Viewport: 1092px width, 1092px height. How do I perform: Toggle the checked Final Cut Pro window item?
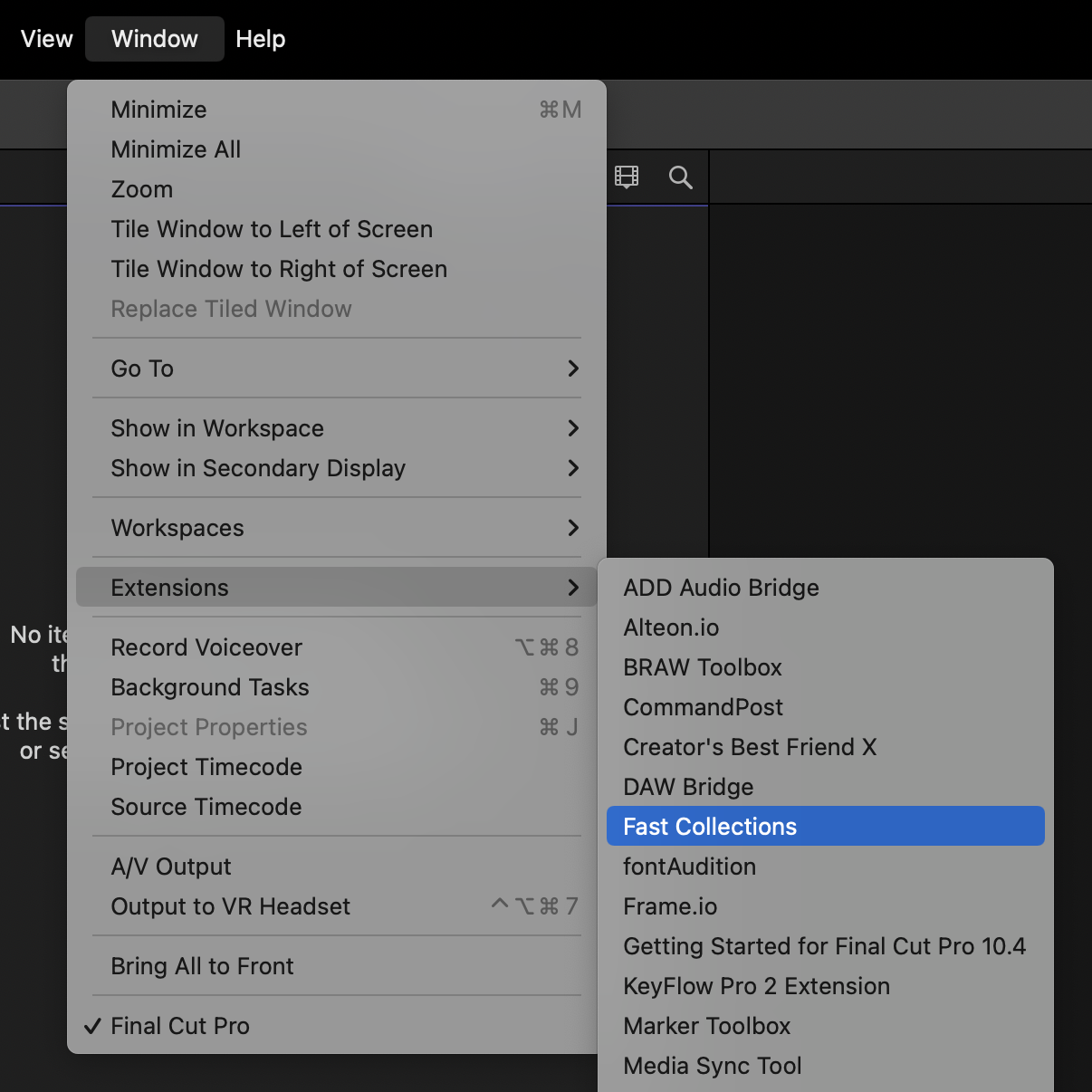pyautogui.click(x=180, y=1026)
